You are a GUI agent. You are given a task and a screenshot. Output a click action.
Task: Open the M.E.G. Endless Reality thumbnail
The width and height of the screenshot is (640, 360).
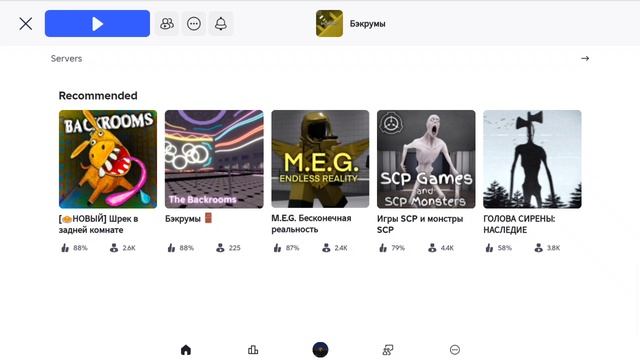point(320,159)
